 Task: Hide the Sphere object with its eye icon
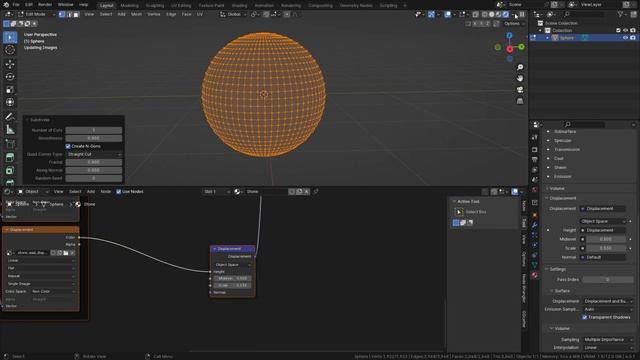(x=625, y=38)
